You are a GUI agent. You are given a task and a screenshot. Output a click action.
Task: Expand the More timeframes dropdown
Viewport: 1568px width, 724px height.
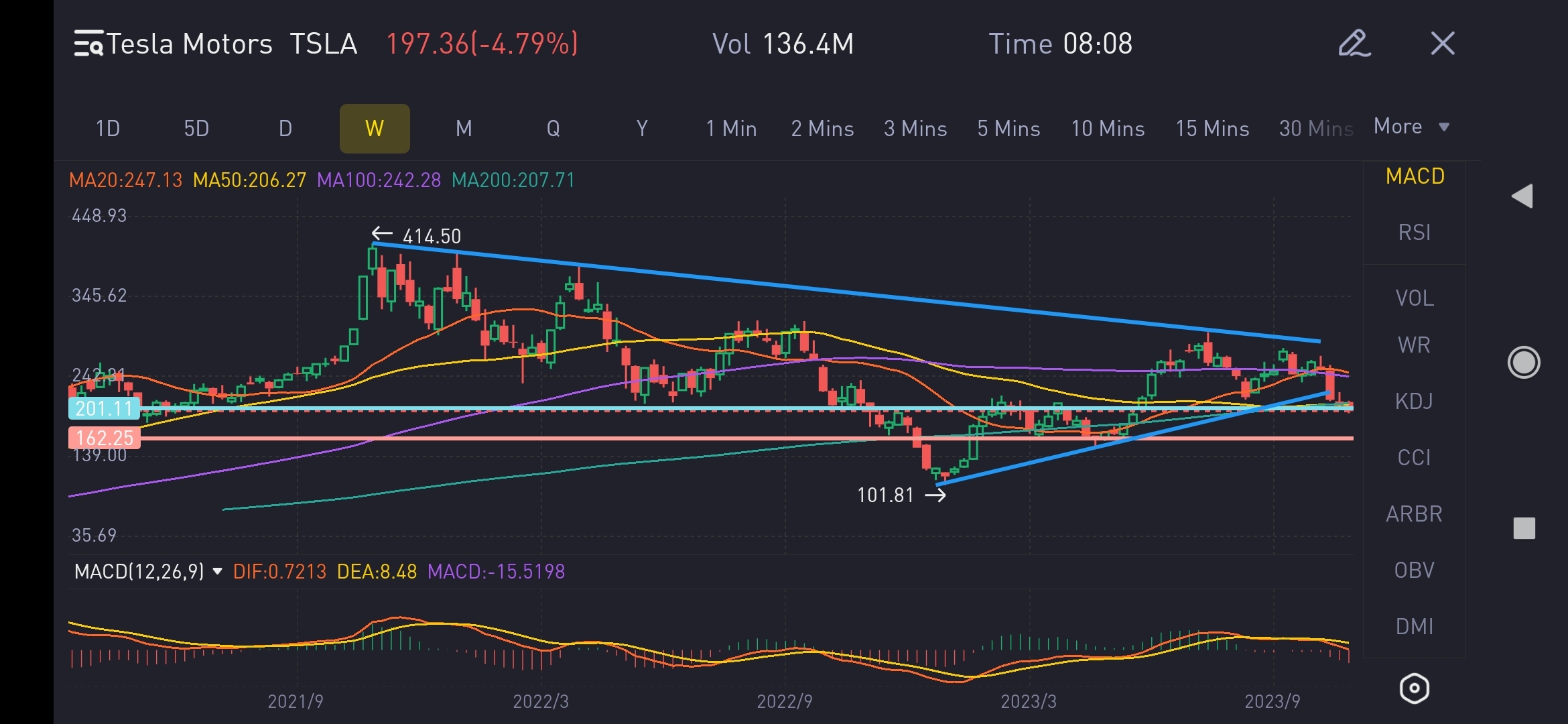1411,127
